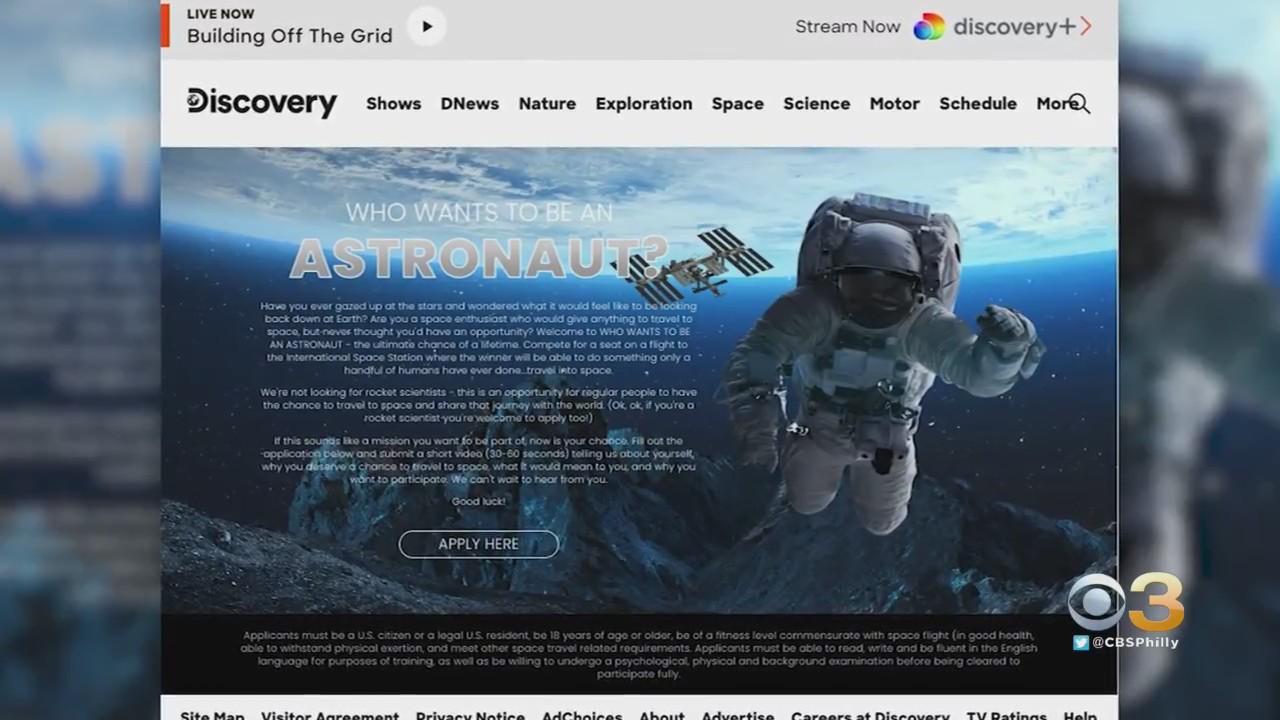This screenshot has width=1280, height=720.
Task: Open Privacy Notice footer link
Action: point(470,716)
